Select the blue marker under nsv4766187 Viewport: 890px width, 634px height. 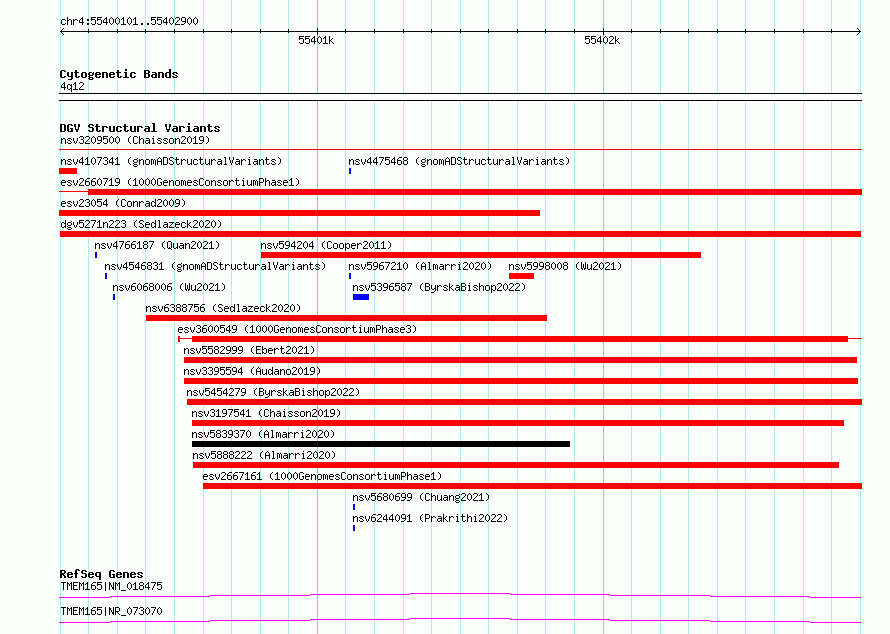click(96, 255)
